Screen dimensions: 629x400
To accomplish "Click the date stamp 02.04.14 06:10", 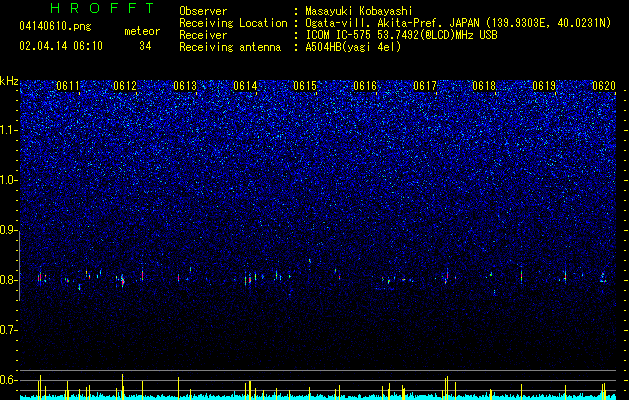I will click(61, 46).
